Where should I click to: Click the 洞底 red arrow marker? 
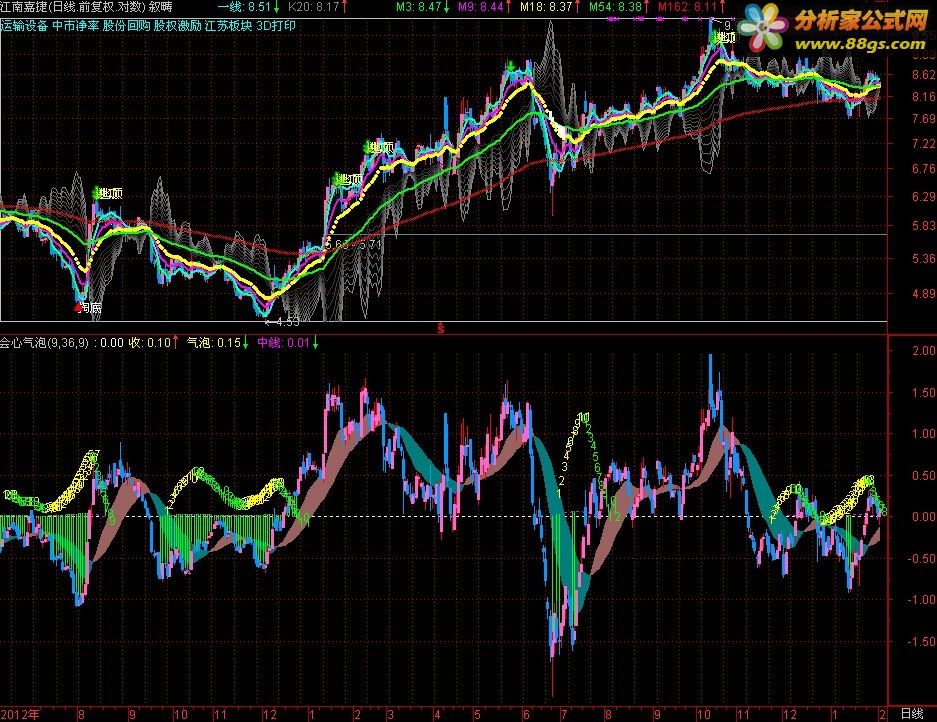78,307
